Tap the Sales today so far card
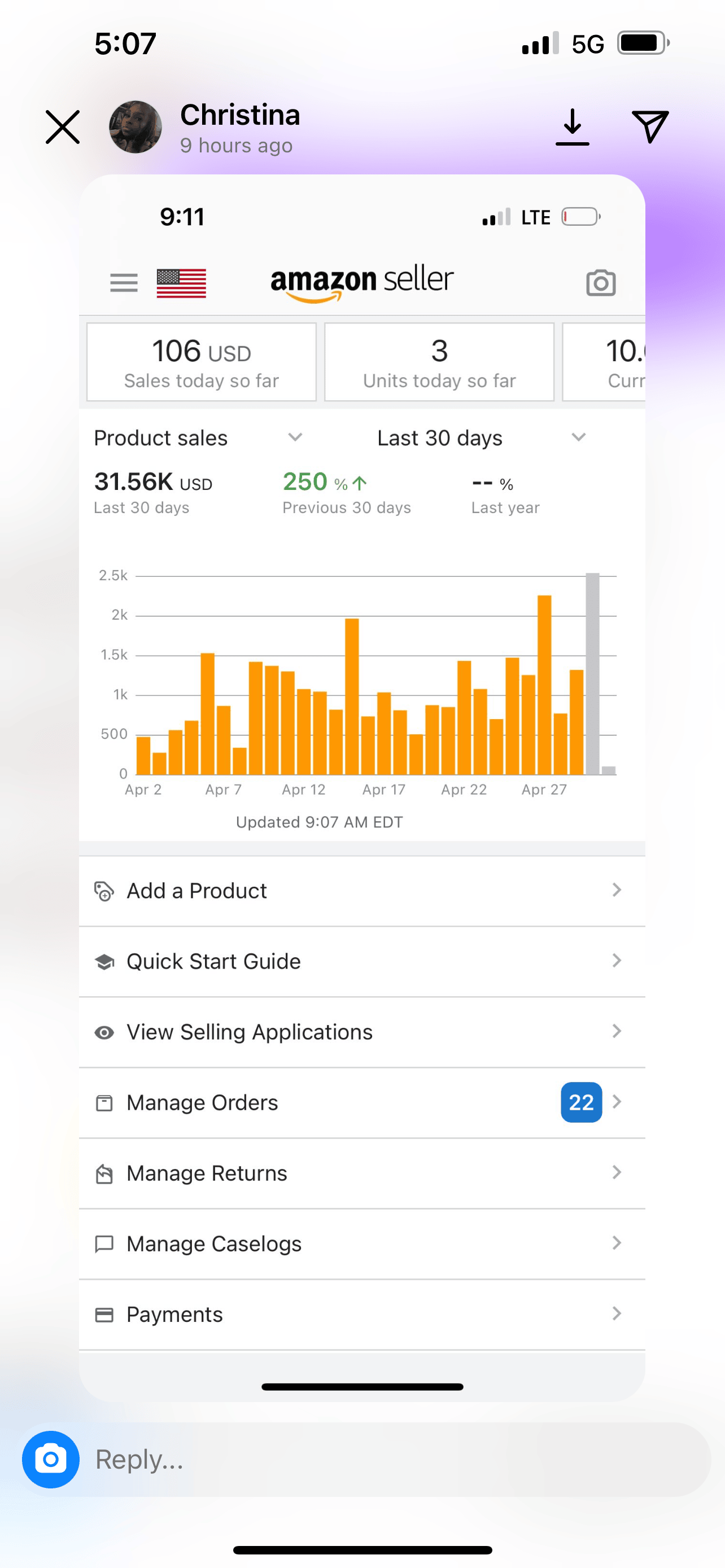This screenshot has width=725, height=1568. (x=202, y=362)
